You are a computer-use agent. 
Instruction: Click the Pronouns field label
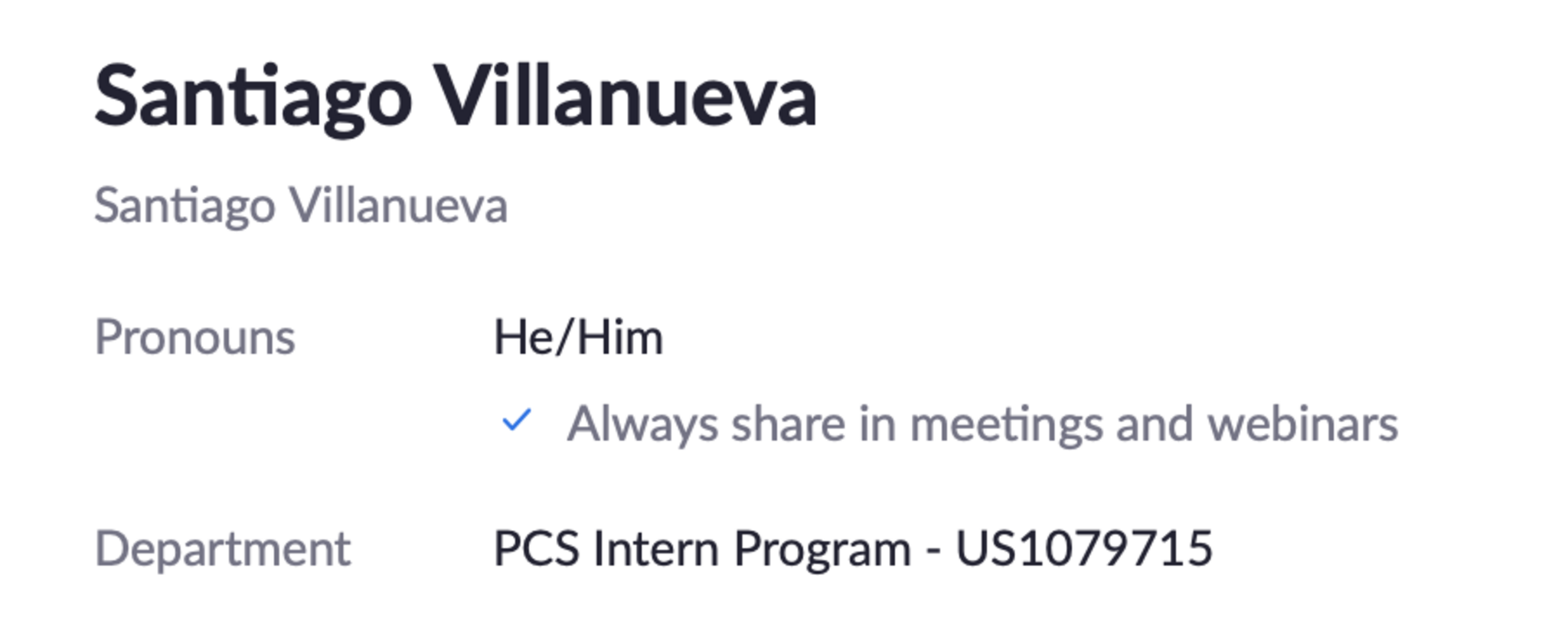pos(194,337)
